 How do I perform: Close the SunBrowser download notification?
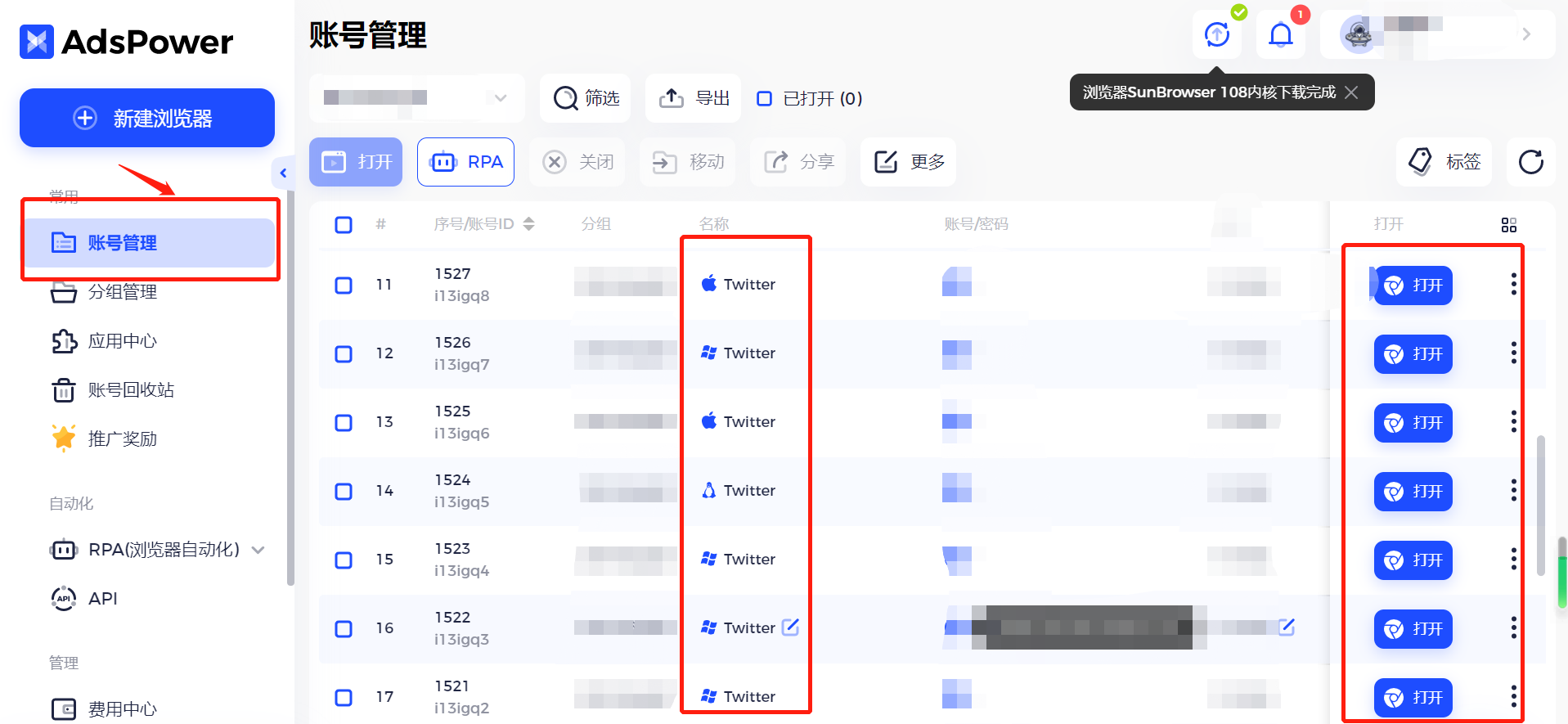[1351, 92]
